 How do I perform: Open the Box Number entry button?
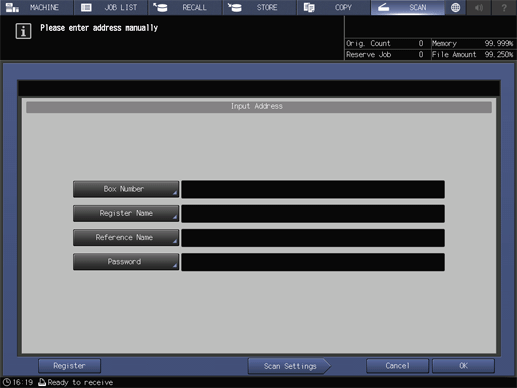click(126, 189)
